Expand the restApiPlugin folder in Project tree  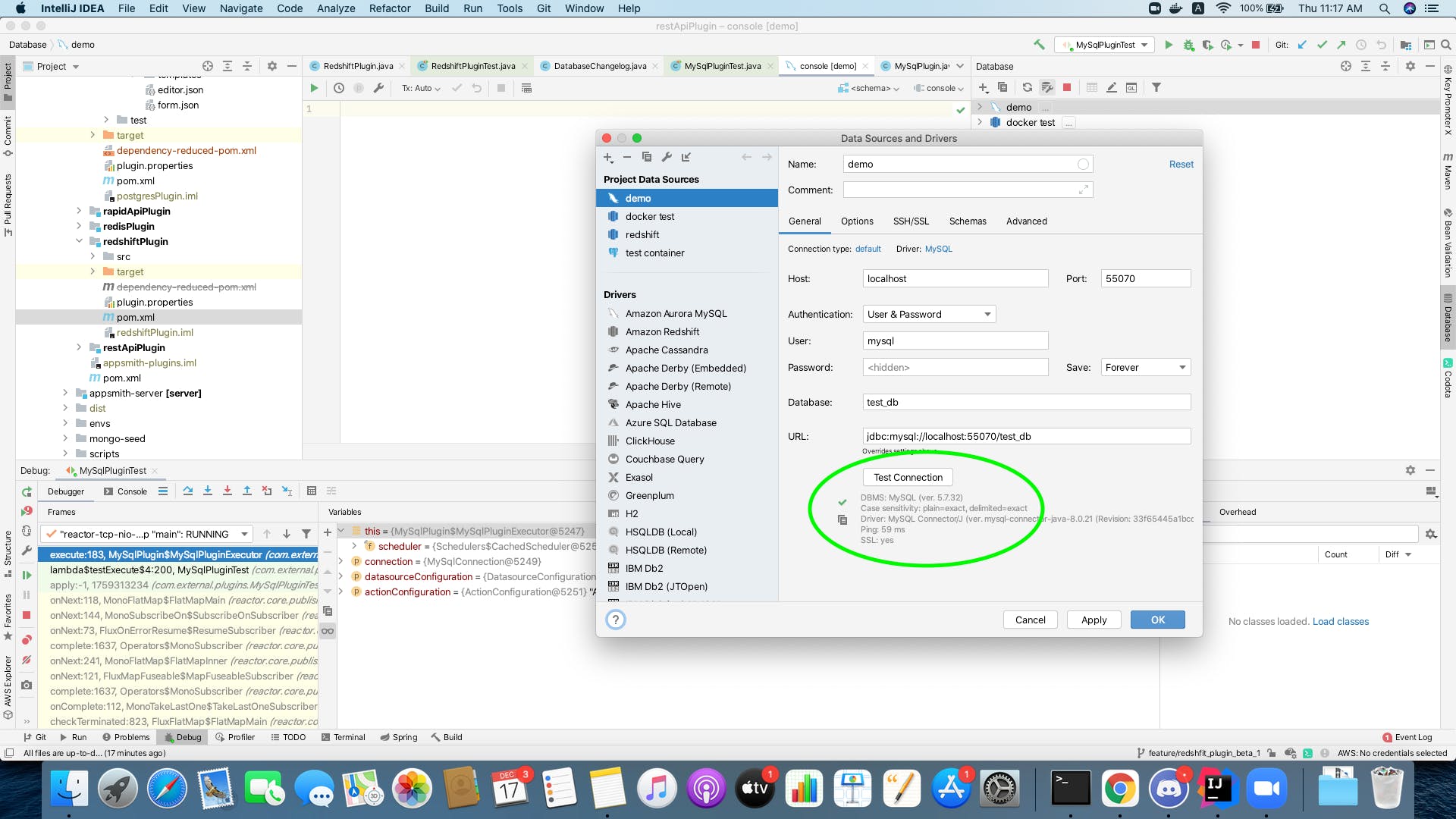(x=79, y=347)
